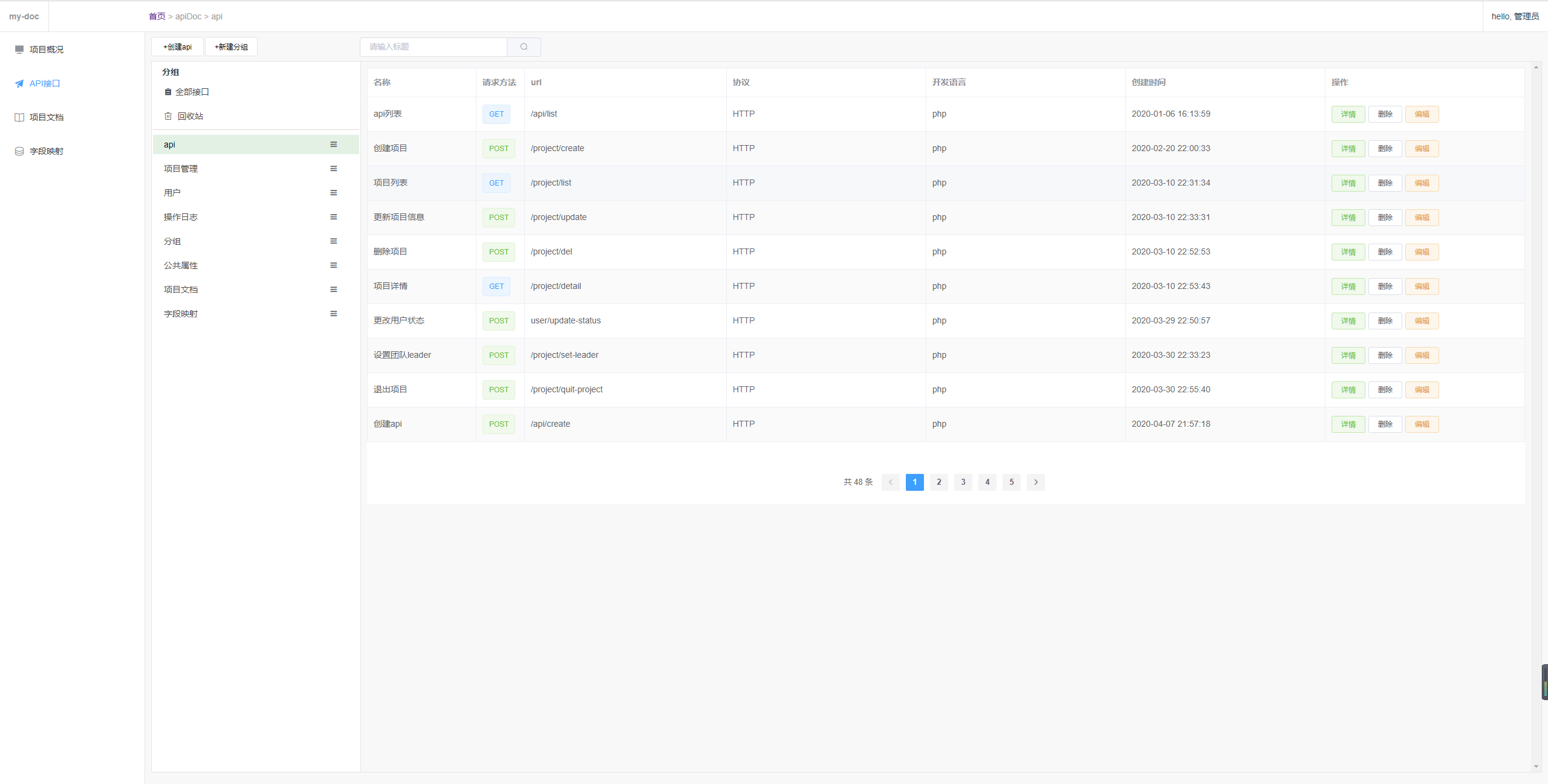Click the 全部接口 clipboard icon
The image size is (1548, 784).
pyautogui.click(x=168, y=92)
